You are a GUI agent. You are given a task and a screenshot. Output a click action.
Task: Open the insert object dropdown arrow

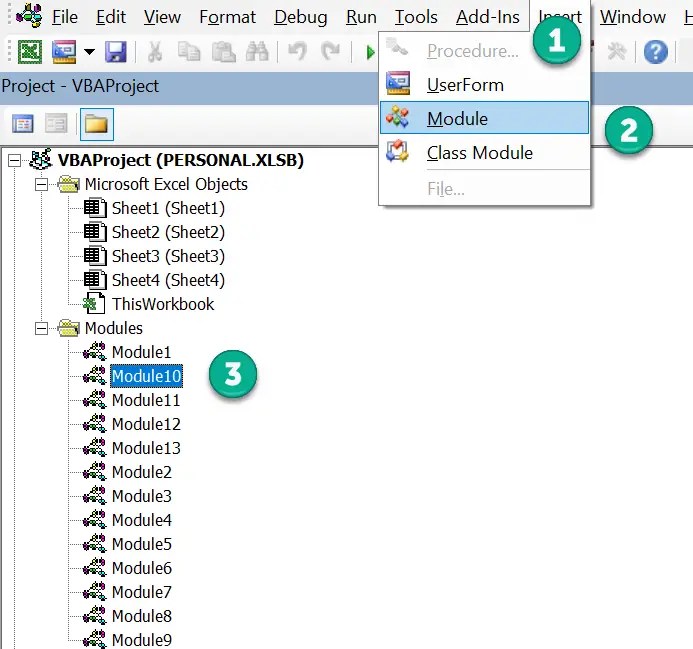tap(89, 52)
